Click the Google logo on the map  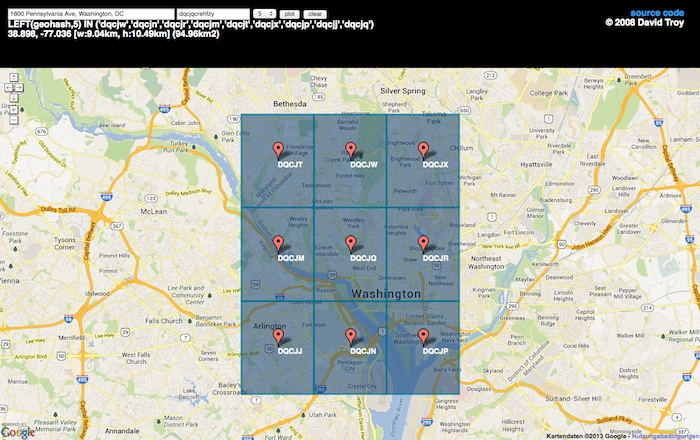coord(18,432)
